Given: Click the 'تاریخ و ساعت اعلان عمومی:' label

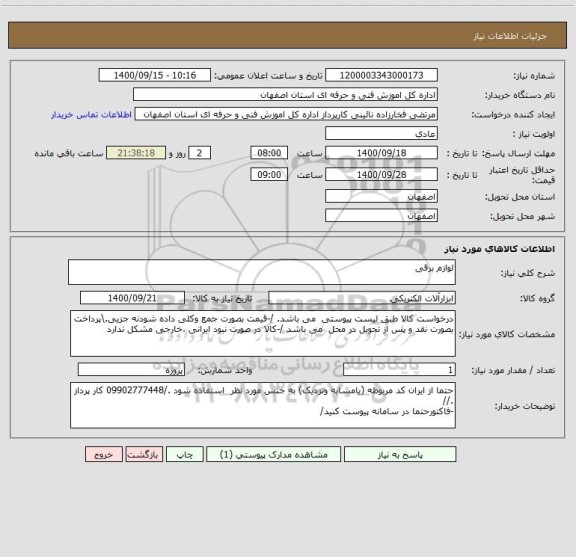Looking at the screenshot, I should coord(268,76).
